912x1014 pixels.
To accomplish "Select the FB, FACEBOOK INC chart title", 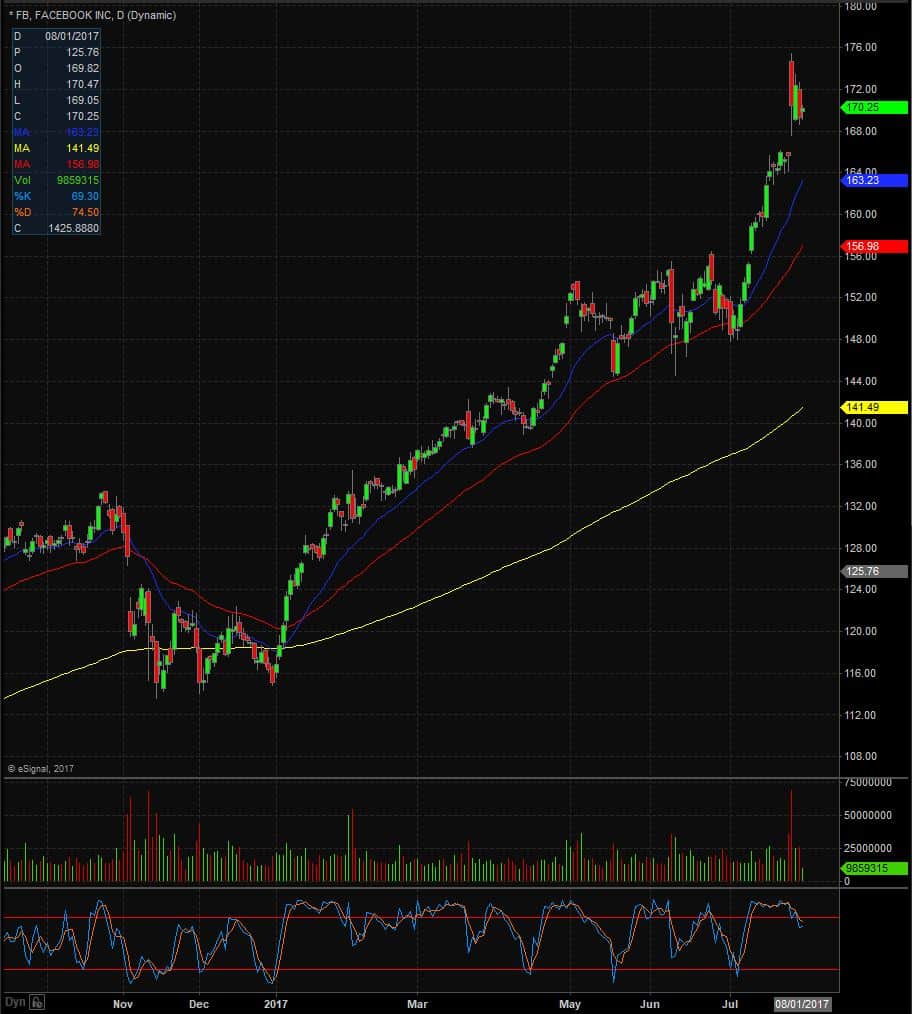I will (x=92, y=15).
